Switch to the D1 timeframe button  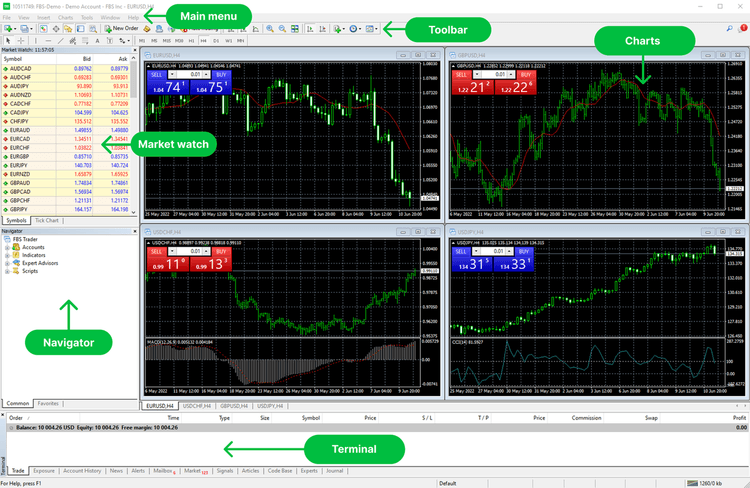[x=216, y=41]
